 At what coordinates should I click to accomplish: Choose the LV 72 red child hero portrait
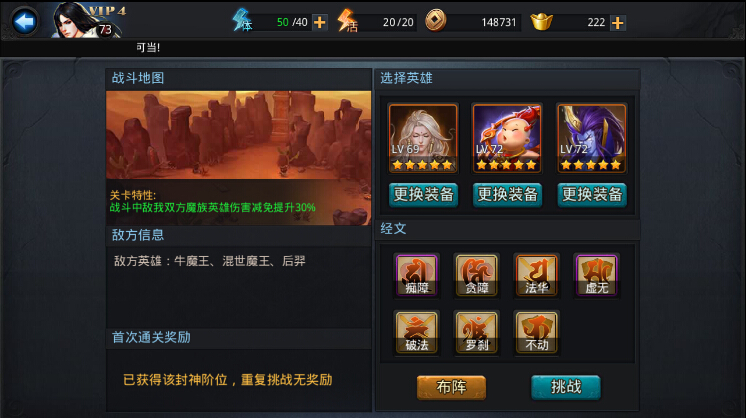tap(507, 138)
